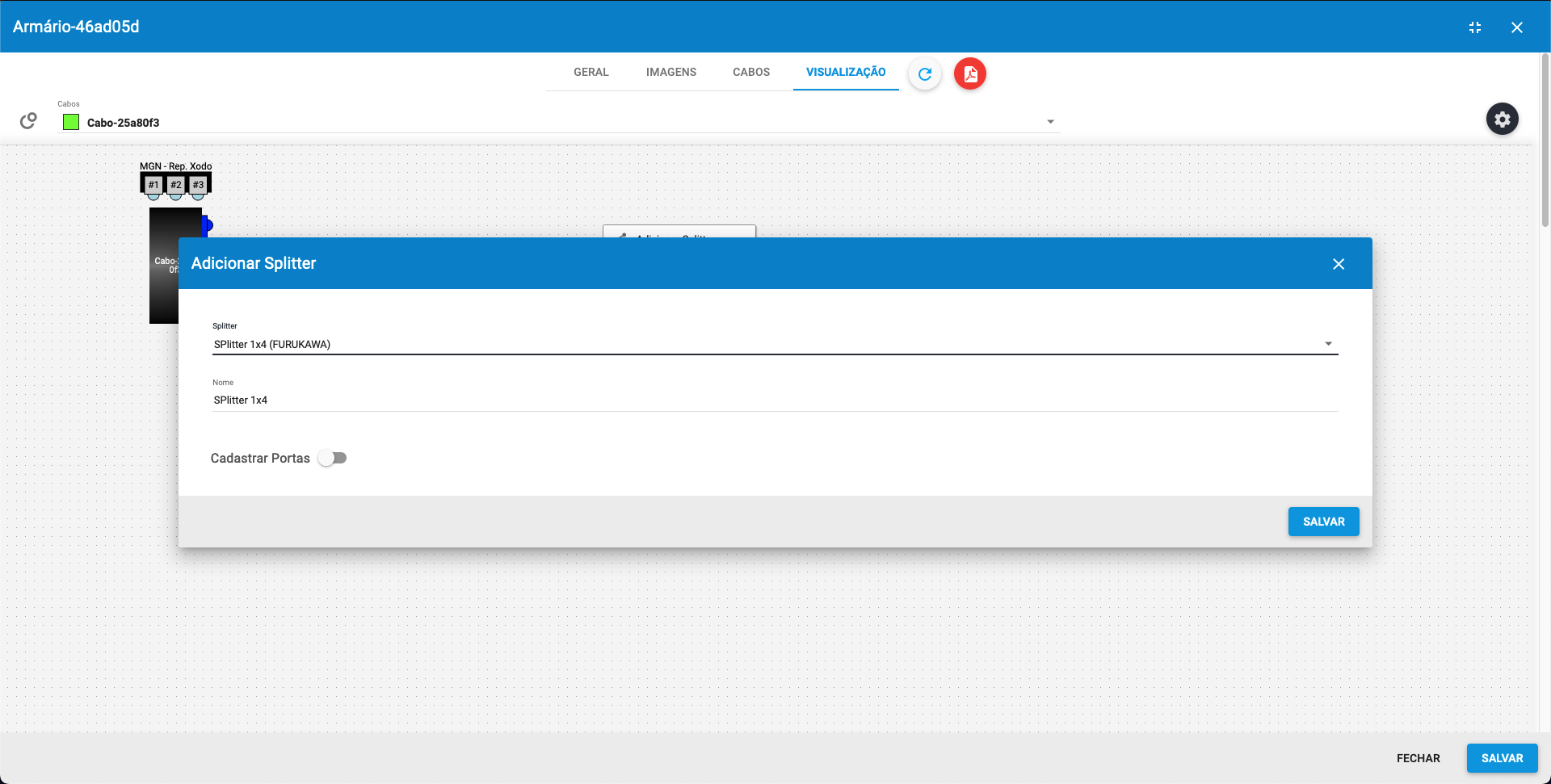Image resolution: width=1551 pixels, height=784 pixels.
Task: Open the CABOS tab
Action: pyautogui.click(x=750, y=72)
